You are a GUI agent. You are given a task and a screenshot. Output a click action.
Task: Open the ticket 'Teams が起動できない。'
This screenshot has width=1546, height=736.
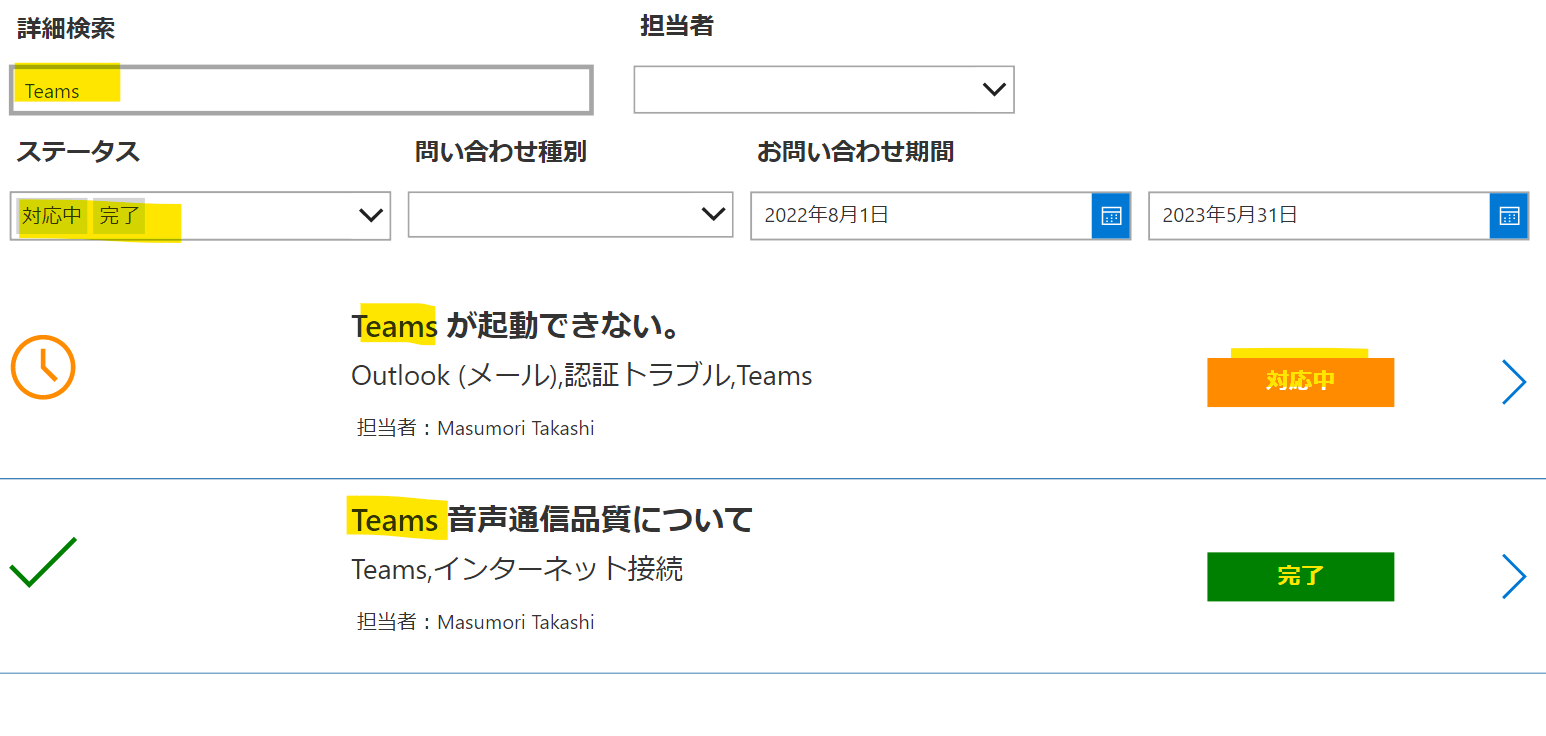point(516,326)
